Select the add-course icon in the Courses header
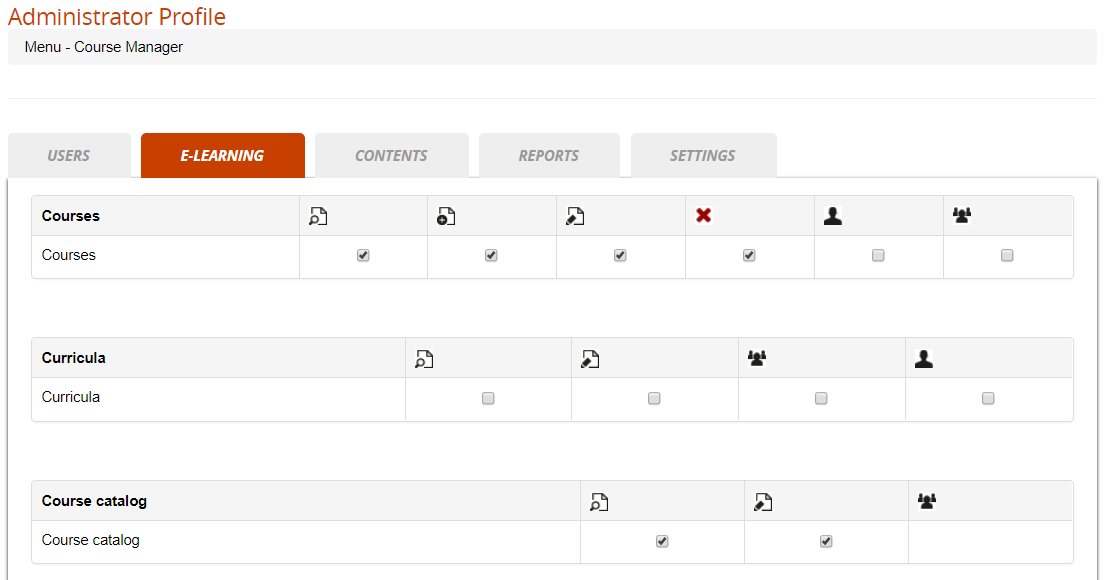 point(446,215)
